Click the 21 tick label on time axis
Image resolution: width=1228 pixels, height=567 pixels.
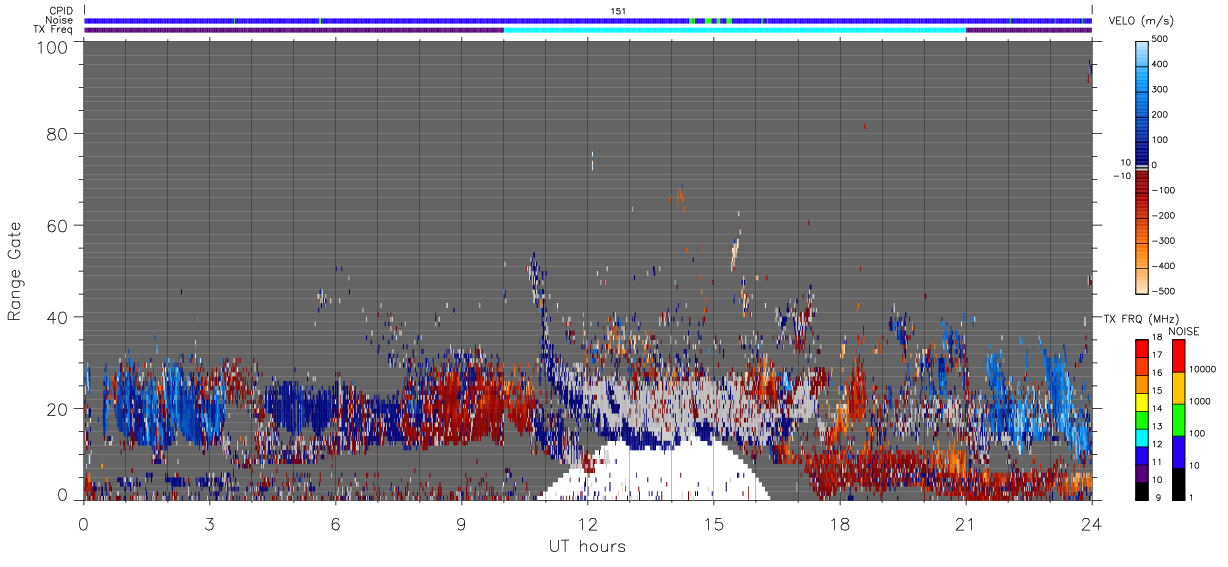tap(966, 523)
